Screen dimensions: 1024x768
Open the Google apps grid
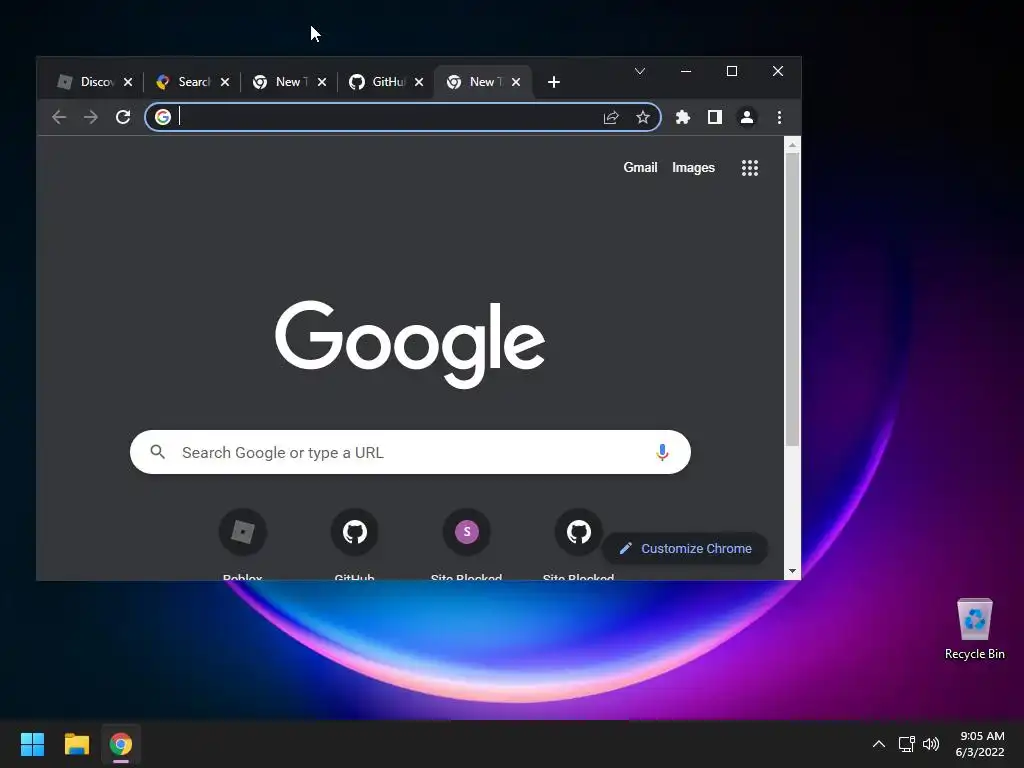[x=750, y=168]
